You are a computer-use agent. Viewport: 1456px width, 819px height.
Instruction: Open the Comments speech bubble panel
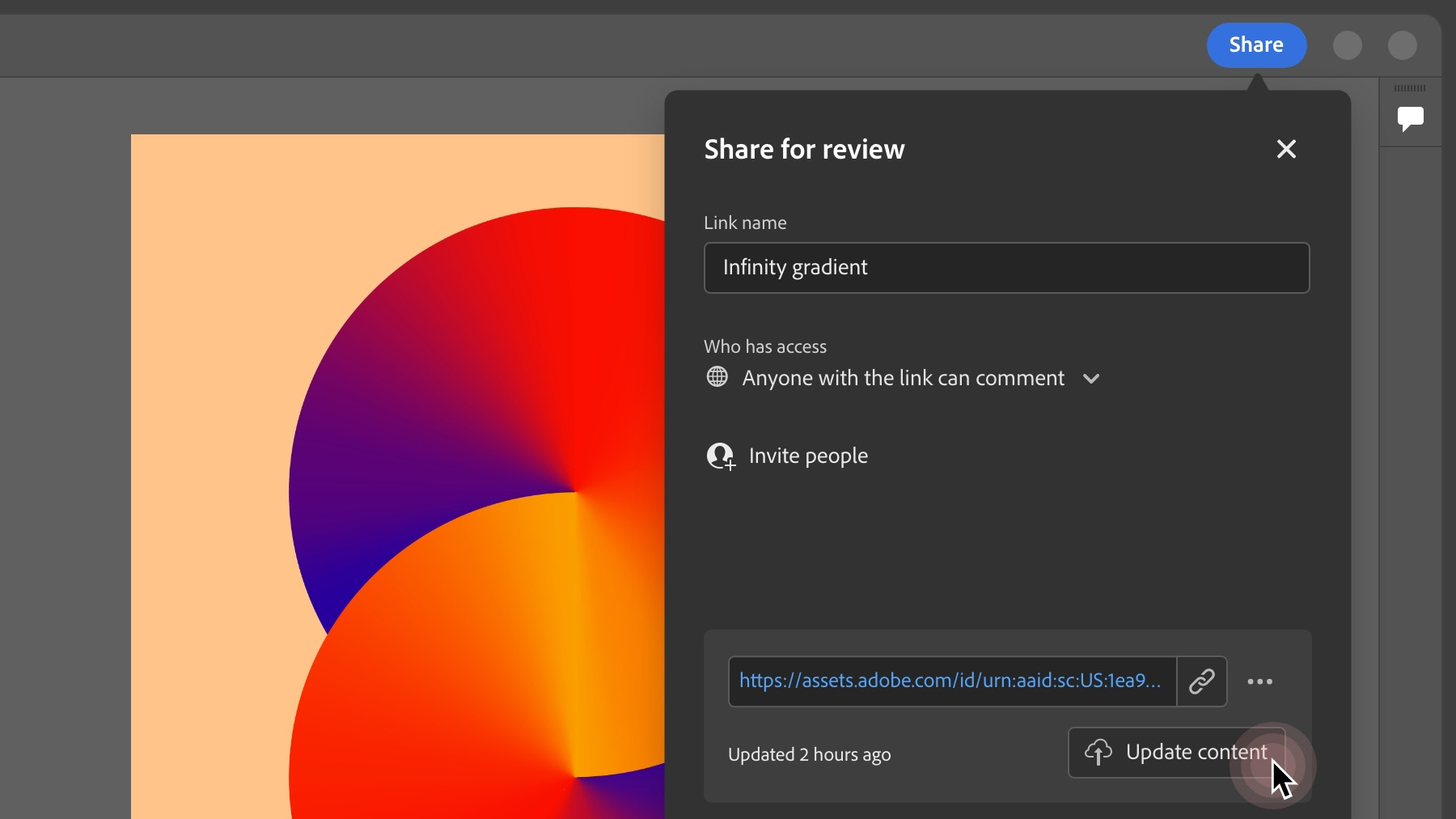click(x=1410, y=119)
